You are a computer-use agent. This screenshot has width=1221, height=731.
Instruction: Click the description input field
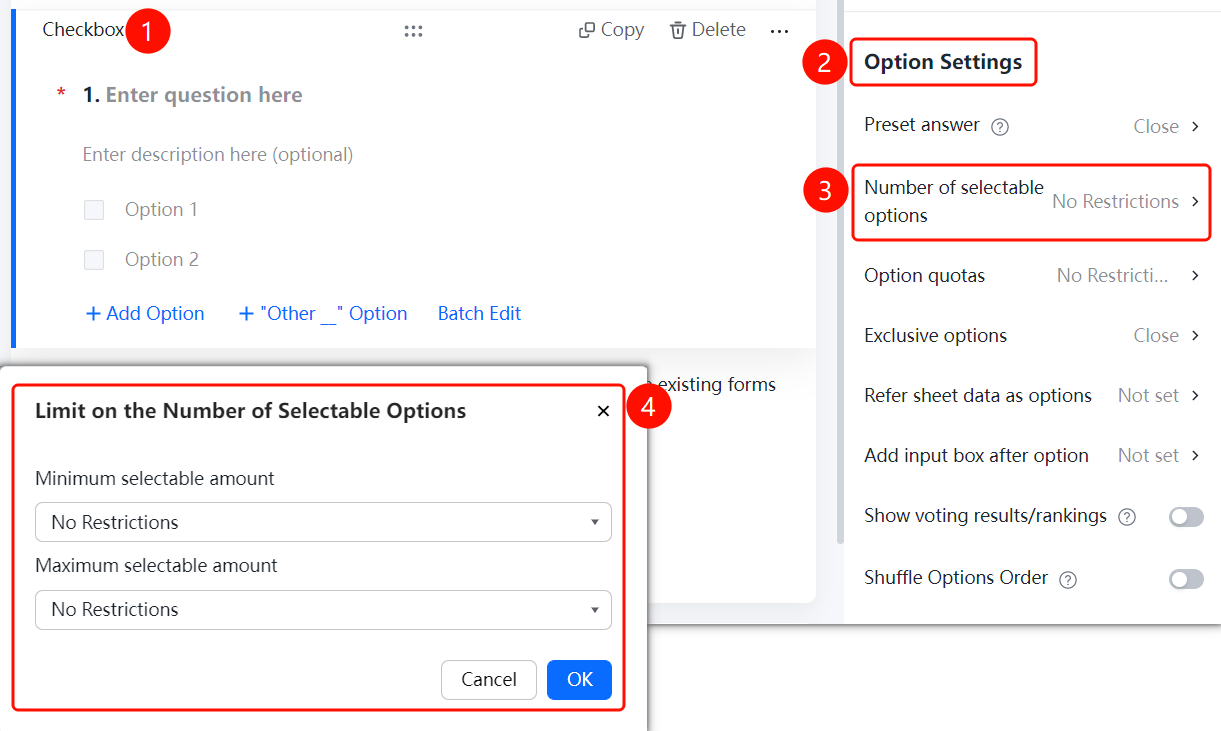(218, 155)
